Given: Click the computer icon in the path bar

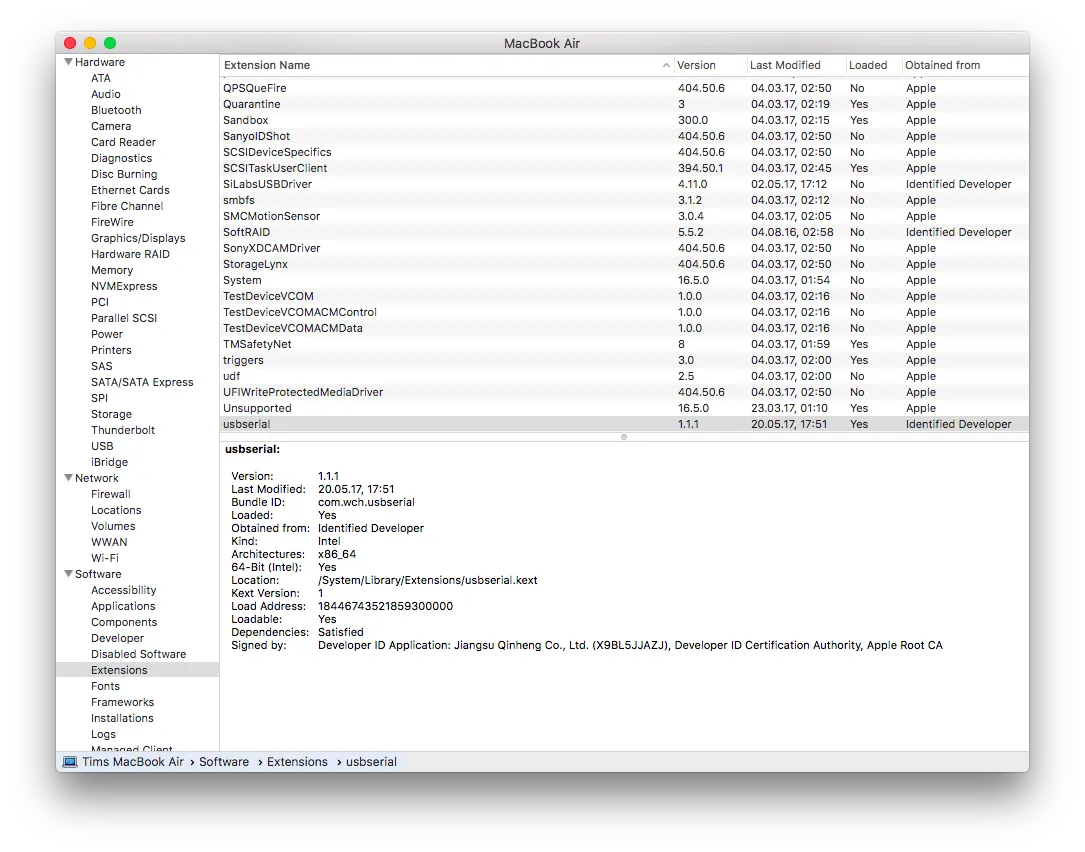Looking at the screenshot, I should 70,761.
